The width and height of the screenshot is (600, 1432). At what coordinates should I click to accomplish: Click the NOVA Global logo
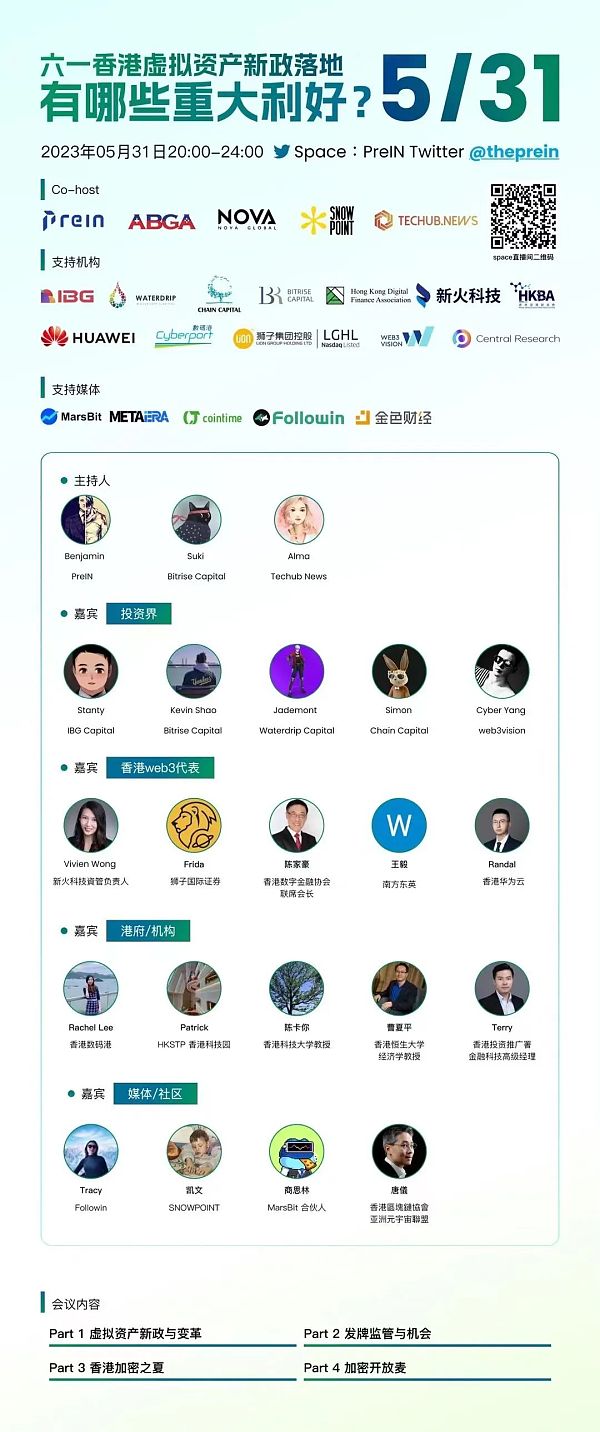click(x=246, y=219)
